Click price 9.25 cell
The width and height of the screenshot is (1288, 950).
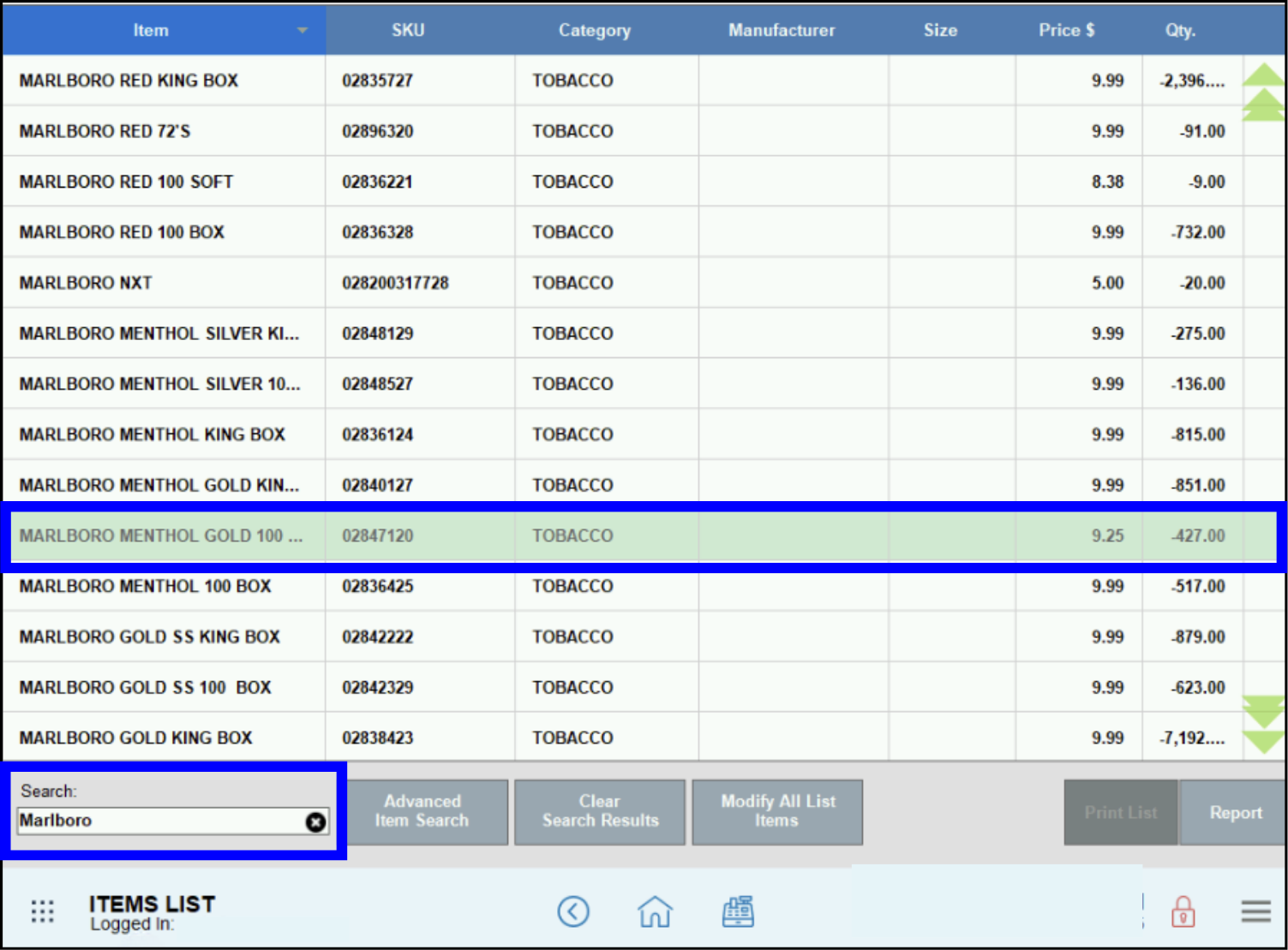pos(1079,536)
